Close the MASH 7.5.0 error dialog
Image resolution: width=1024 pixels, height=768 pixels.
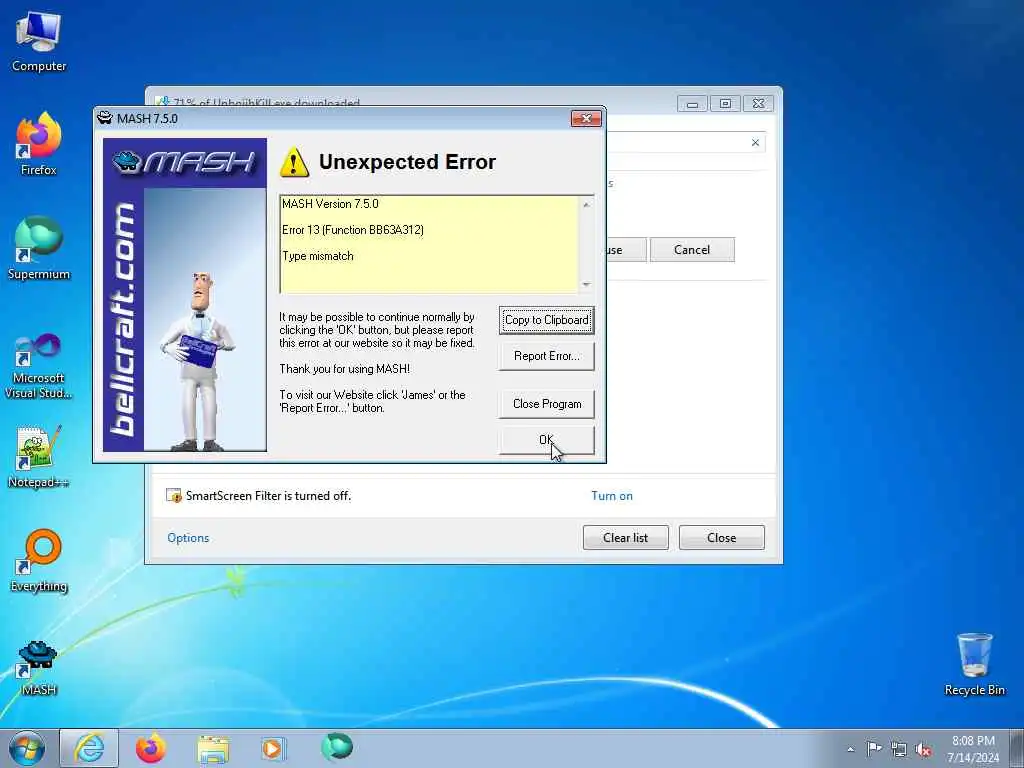pyautogui.click(x=586, y=118)
